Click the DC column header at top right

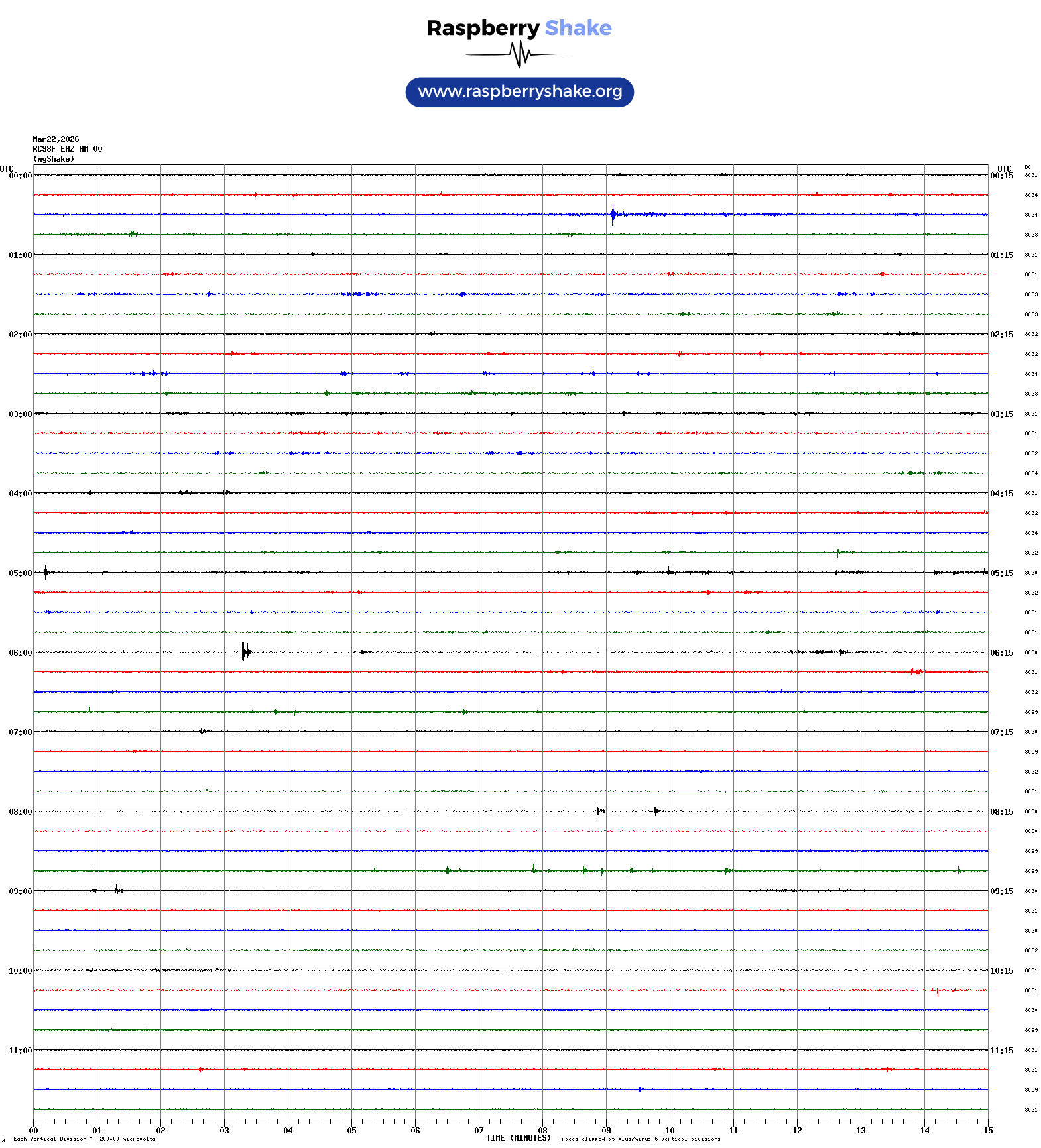point(1027,167)
